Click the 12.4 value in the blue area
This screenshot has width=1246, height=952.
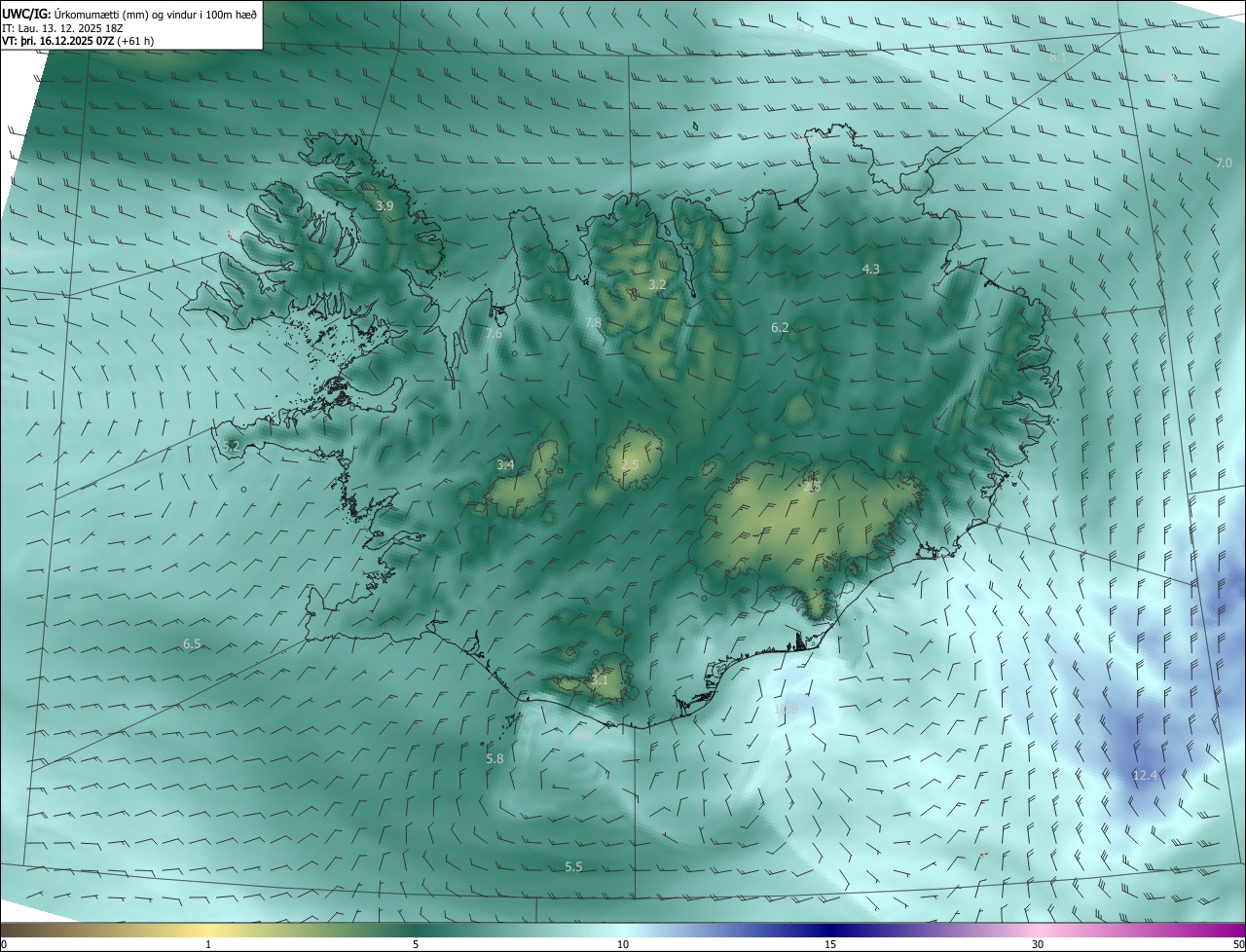[1145, 776]
